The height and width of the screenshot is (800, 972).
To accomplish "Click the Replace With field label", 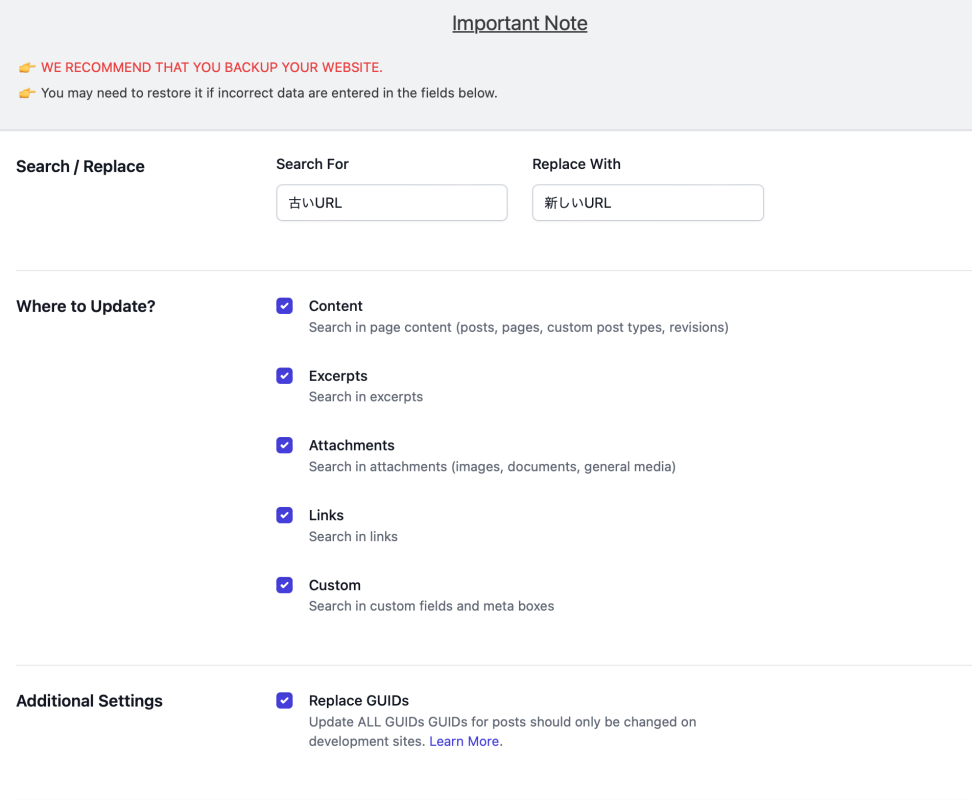I will coord(576,164).
